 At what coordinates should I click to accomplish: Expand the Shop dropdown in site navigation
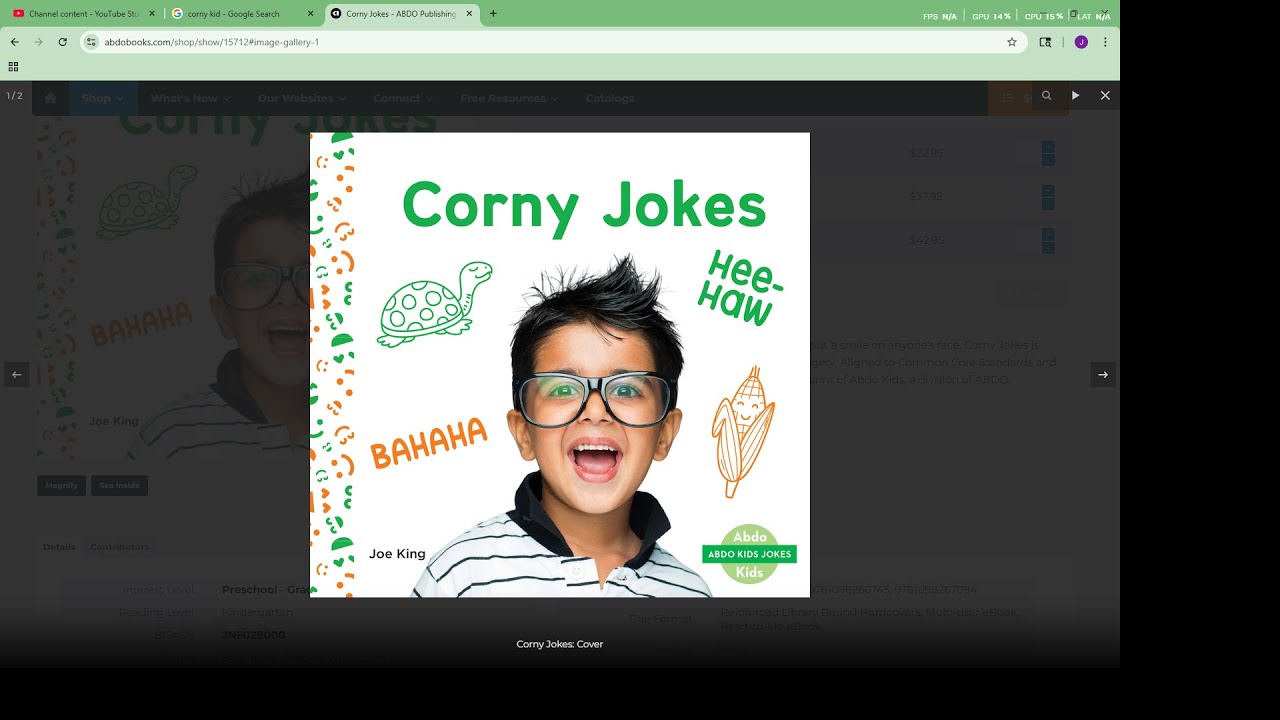click(103, 98)
